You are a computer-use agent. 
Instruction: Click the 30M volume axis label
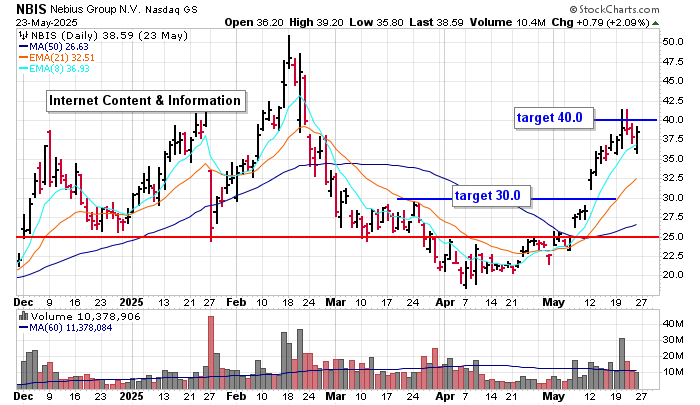pyautogui.click(x=673, y=340)
